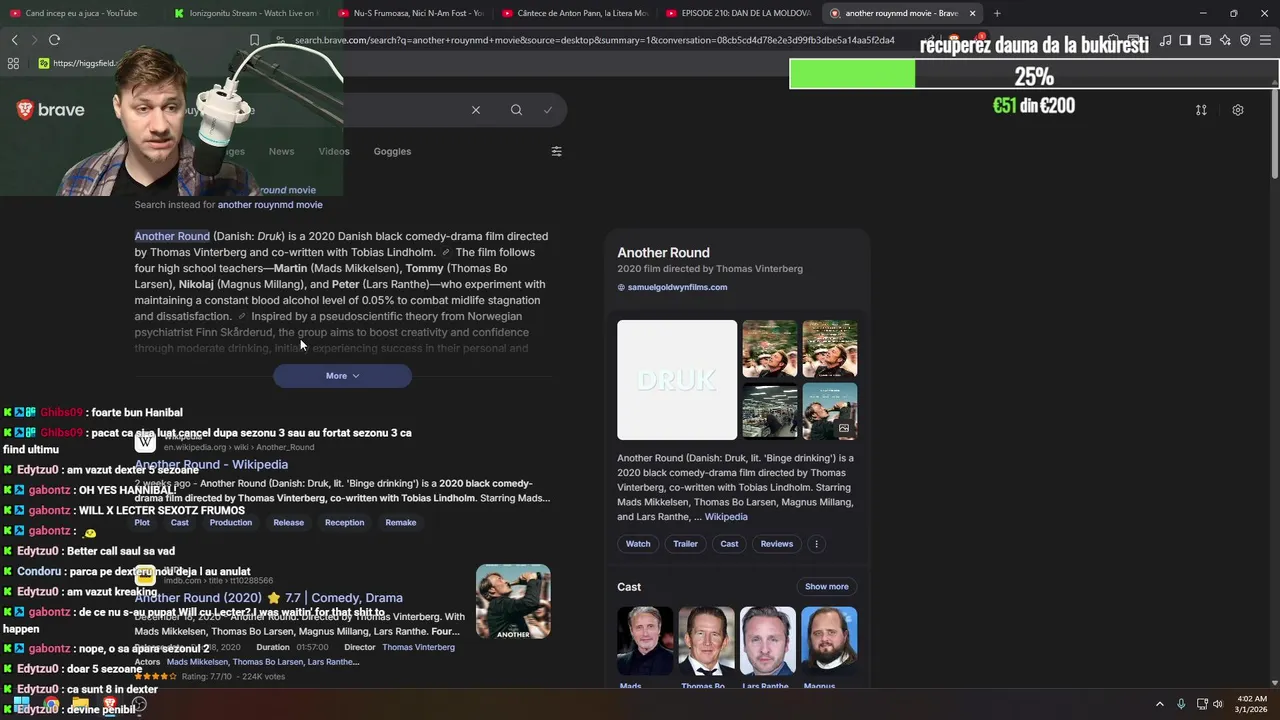Open File Explorer from the taskbar
This screenshot has width=1280, height=720.
[80, 704]
